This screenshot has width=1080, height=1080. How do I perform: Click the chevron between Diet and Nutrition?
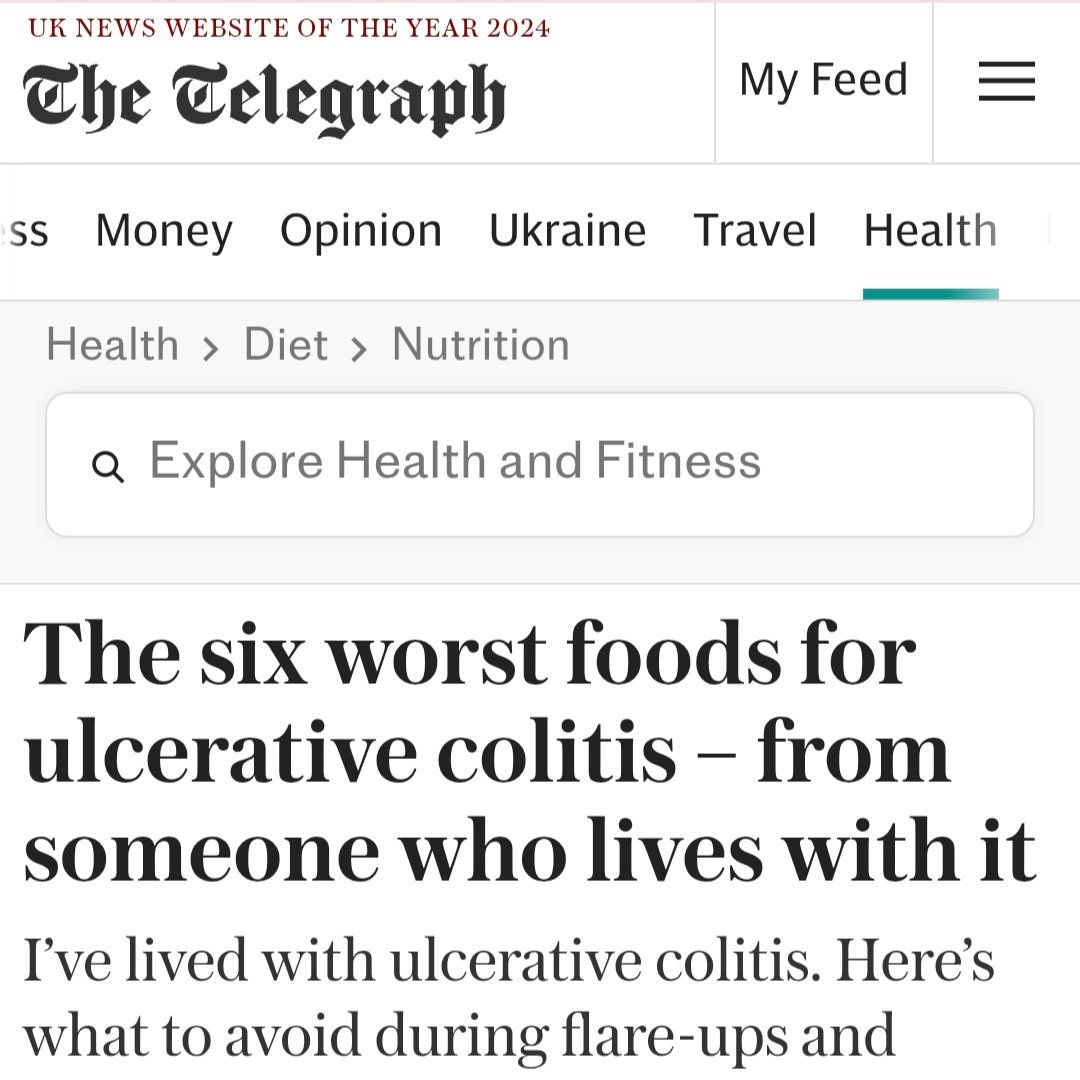(x=359, y=349)
